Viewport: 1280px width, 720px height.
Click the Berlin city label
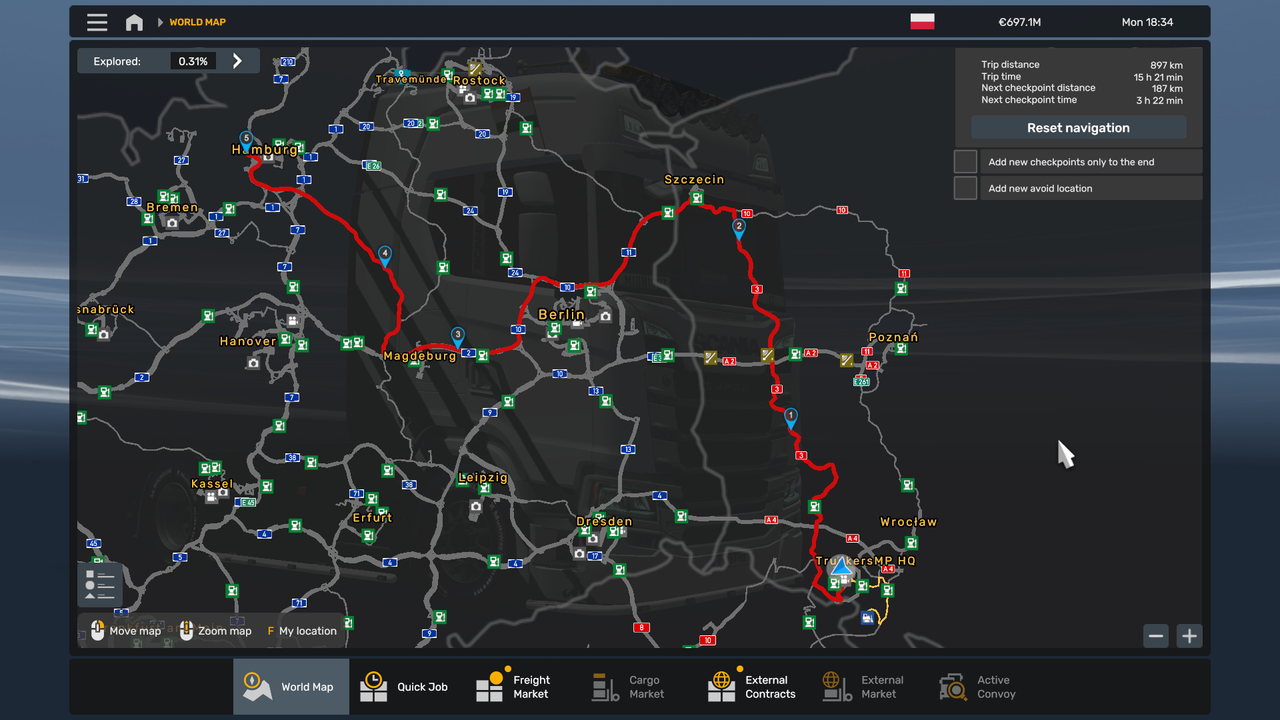[561, 314]
